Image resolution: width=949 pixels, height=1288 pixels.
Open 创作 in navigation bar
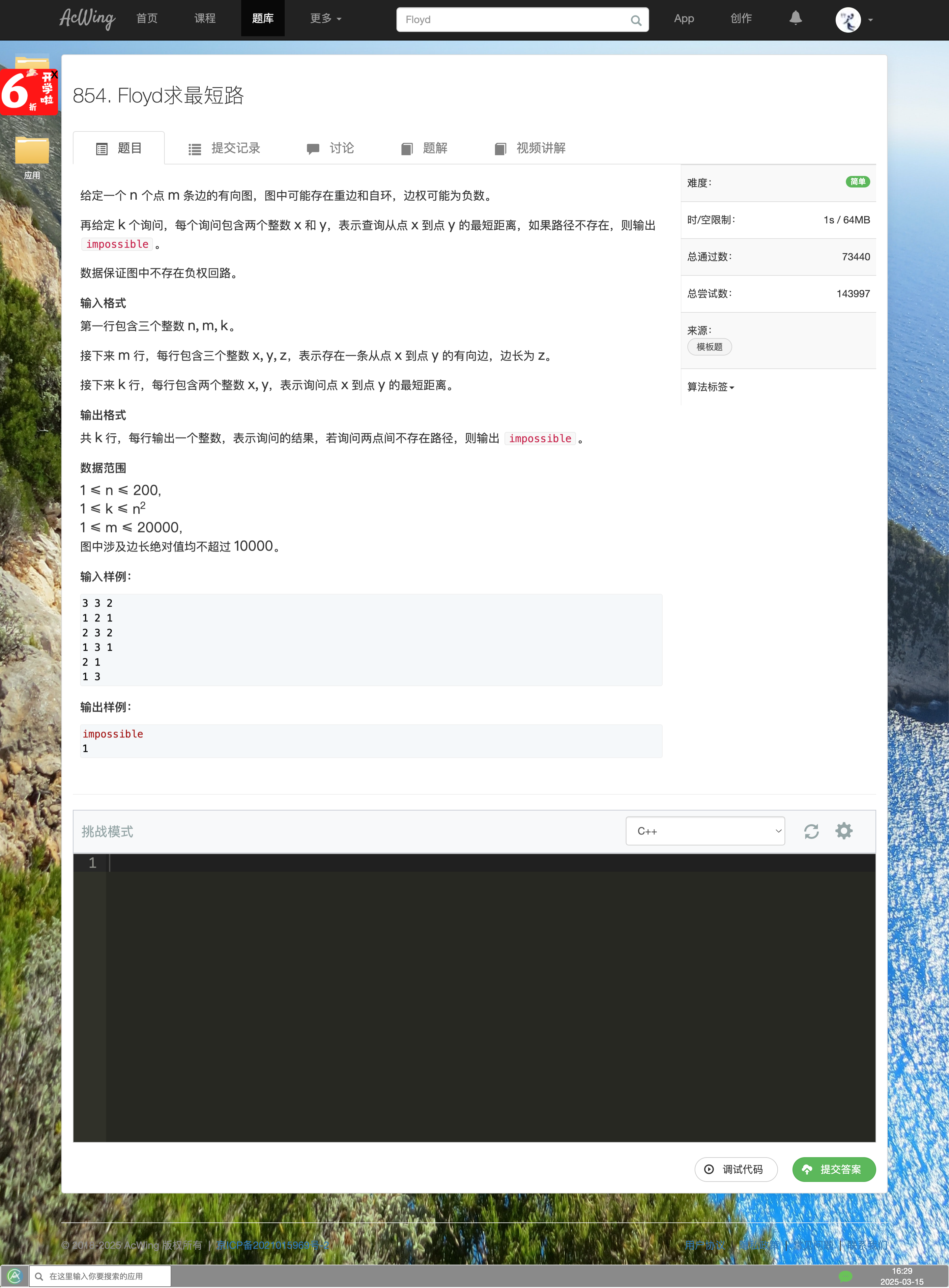[x=740, y=18]
